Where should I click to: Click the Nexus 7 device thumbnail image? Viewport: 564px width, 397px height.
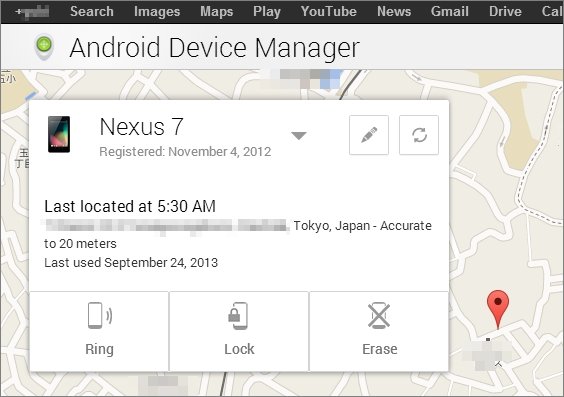tap(59, 134)
